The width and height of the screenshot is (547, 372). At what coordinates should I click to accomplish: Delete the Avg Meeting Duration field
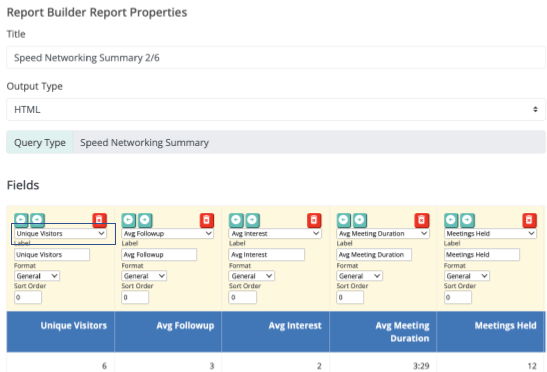click(x=421, y=220)
